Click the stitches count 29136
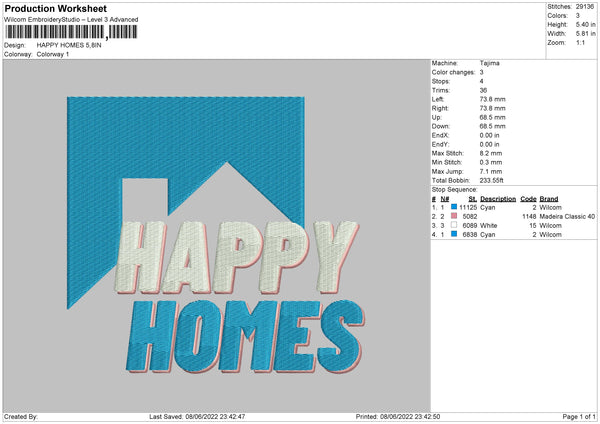The height and width of the screenshot is (424, 600). pyautogui.click(x=585, y=7)
